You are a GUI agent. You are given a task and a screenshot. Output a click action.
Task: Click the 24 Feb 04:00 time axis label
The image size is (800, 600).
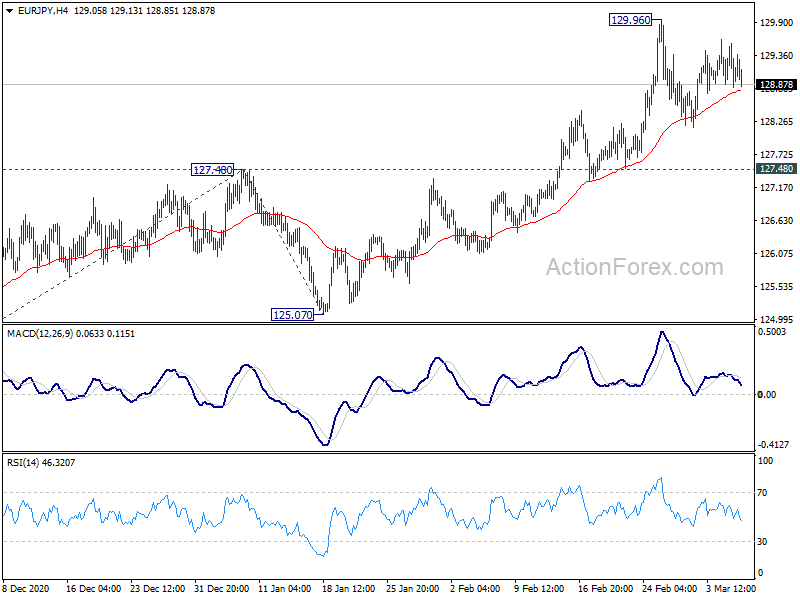pyautogui.click(x=669, y=588)
